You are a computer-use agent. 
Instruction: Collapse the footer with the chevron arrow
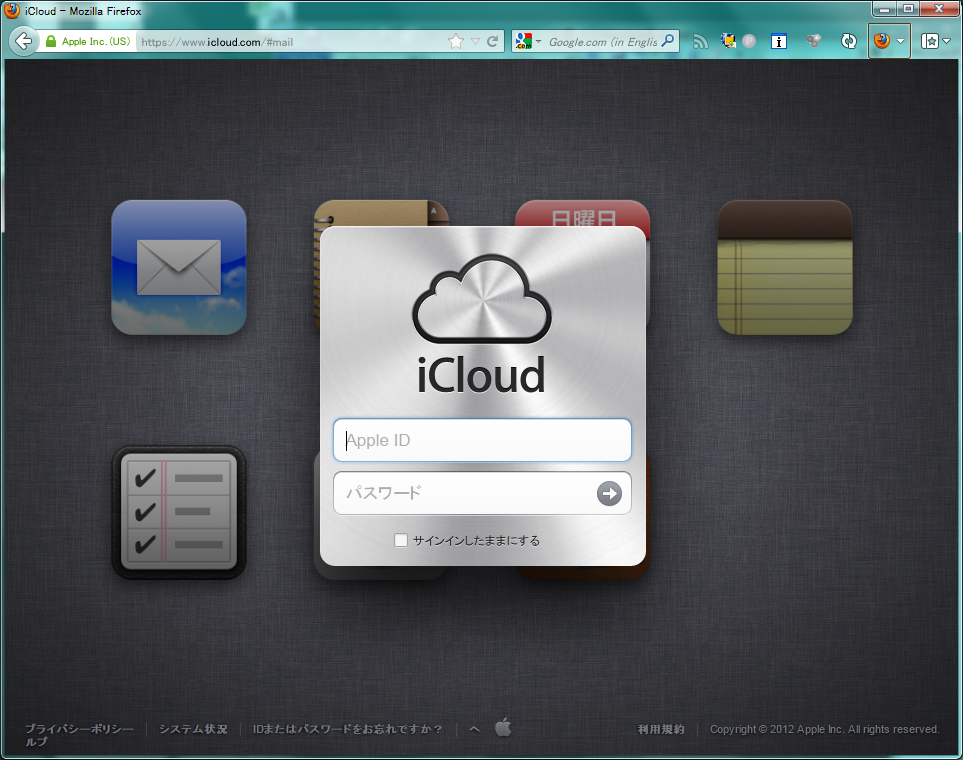(473, 728)
